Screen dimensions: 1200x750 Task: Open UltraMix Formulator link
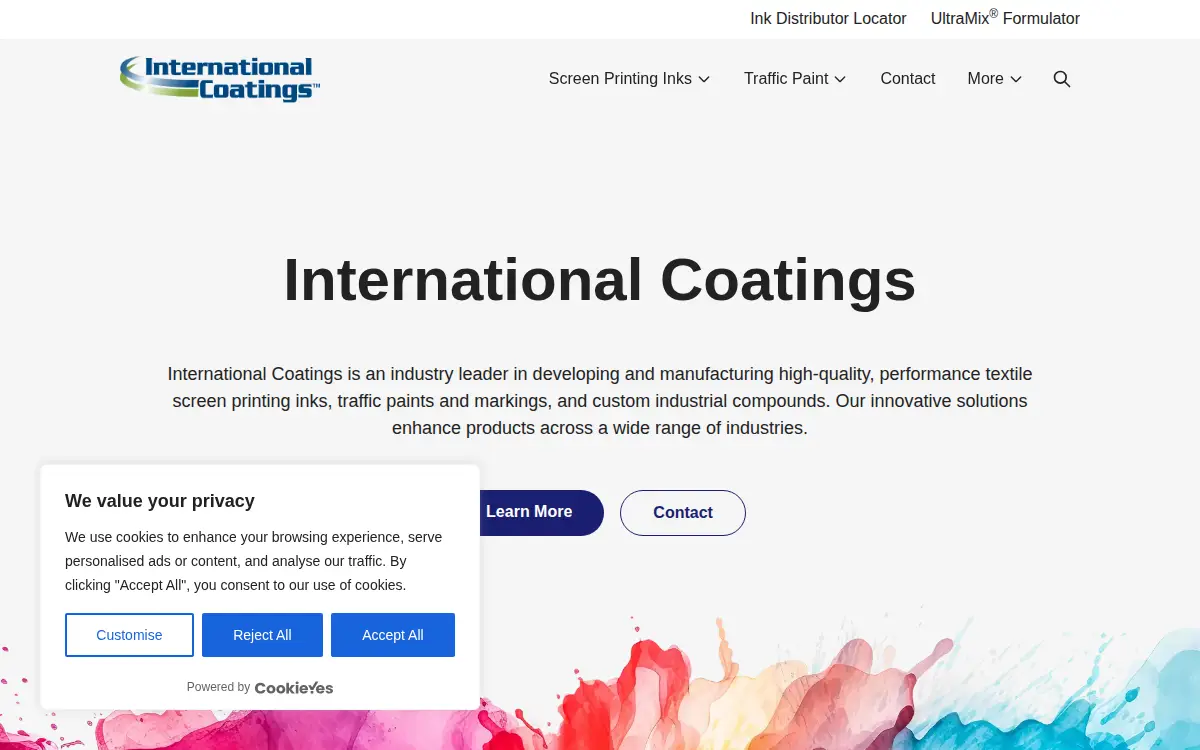click(1005, 19)
